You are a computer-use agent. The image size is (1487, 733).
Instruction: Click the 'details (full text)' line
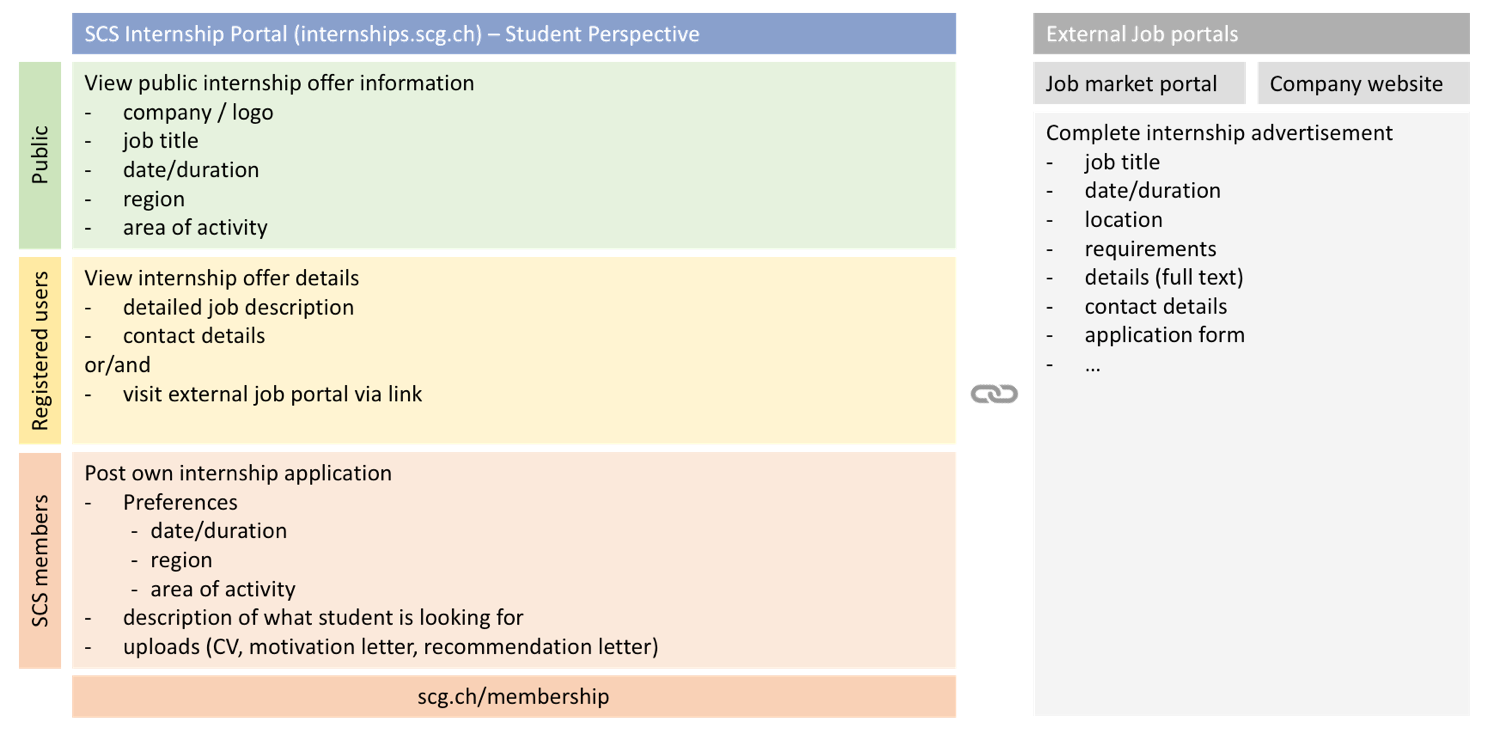point(1164,278)
